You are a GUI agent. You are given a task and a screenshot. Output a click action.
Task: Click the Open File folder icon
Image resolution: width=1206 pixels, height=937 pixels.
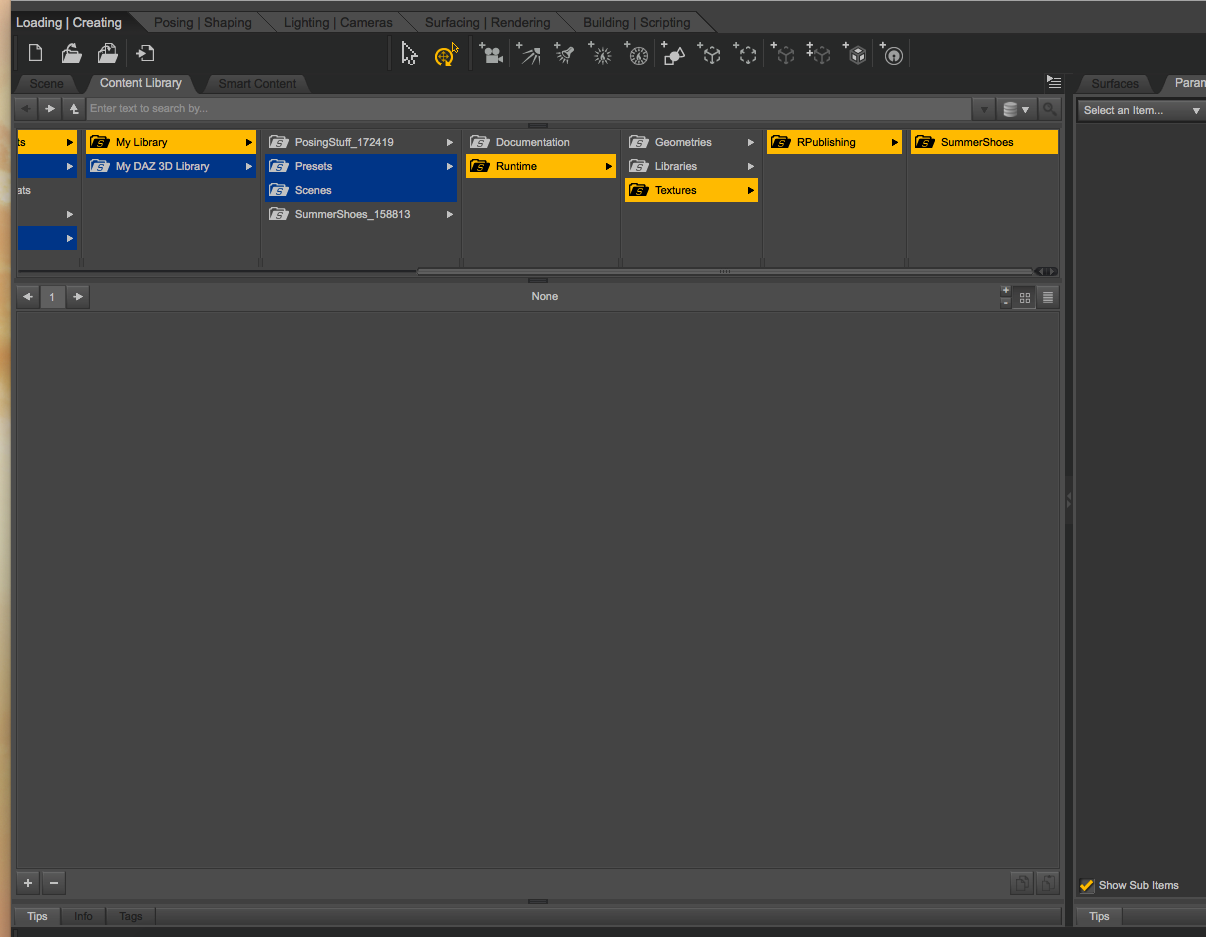click(72, 54)
